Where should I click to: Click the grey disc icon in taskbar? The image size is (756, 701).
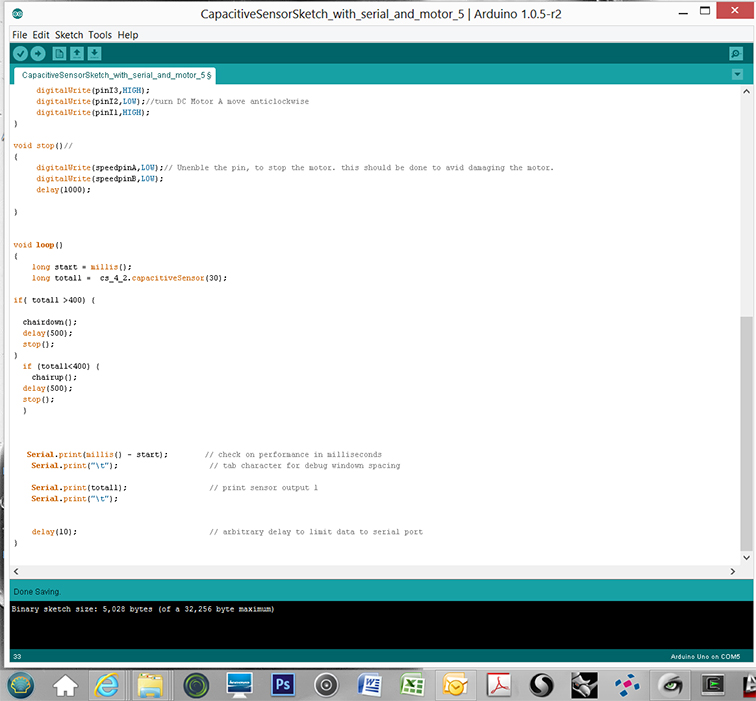pyautogui.click(x=326, y=685)
